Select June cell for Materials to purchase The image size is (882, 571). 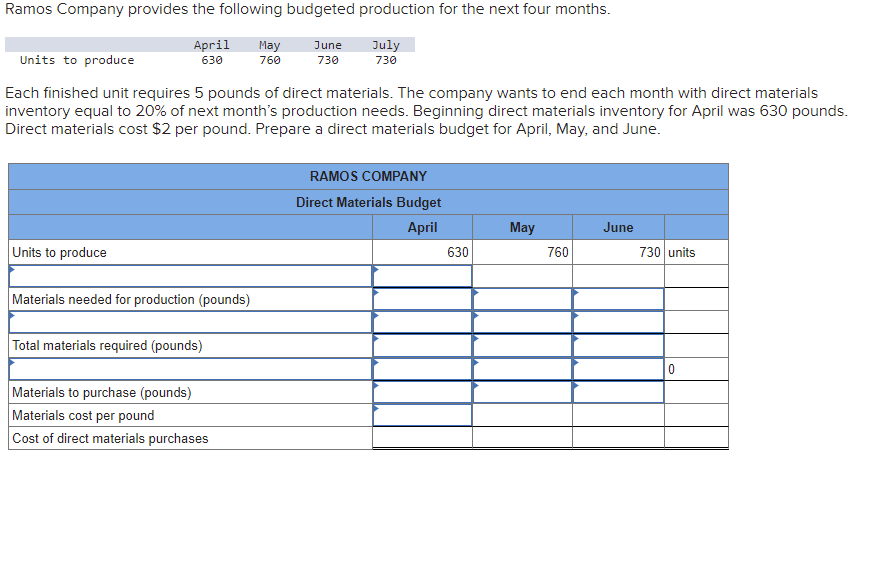[618, 392]
